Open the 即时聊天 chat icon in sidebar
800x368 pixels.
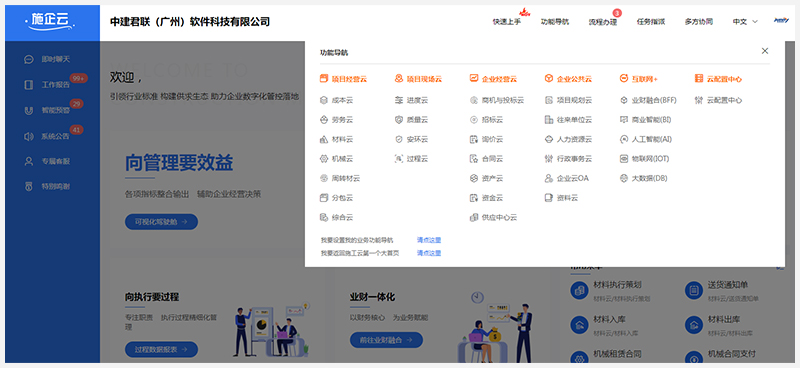tap(29, 59)
